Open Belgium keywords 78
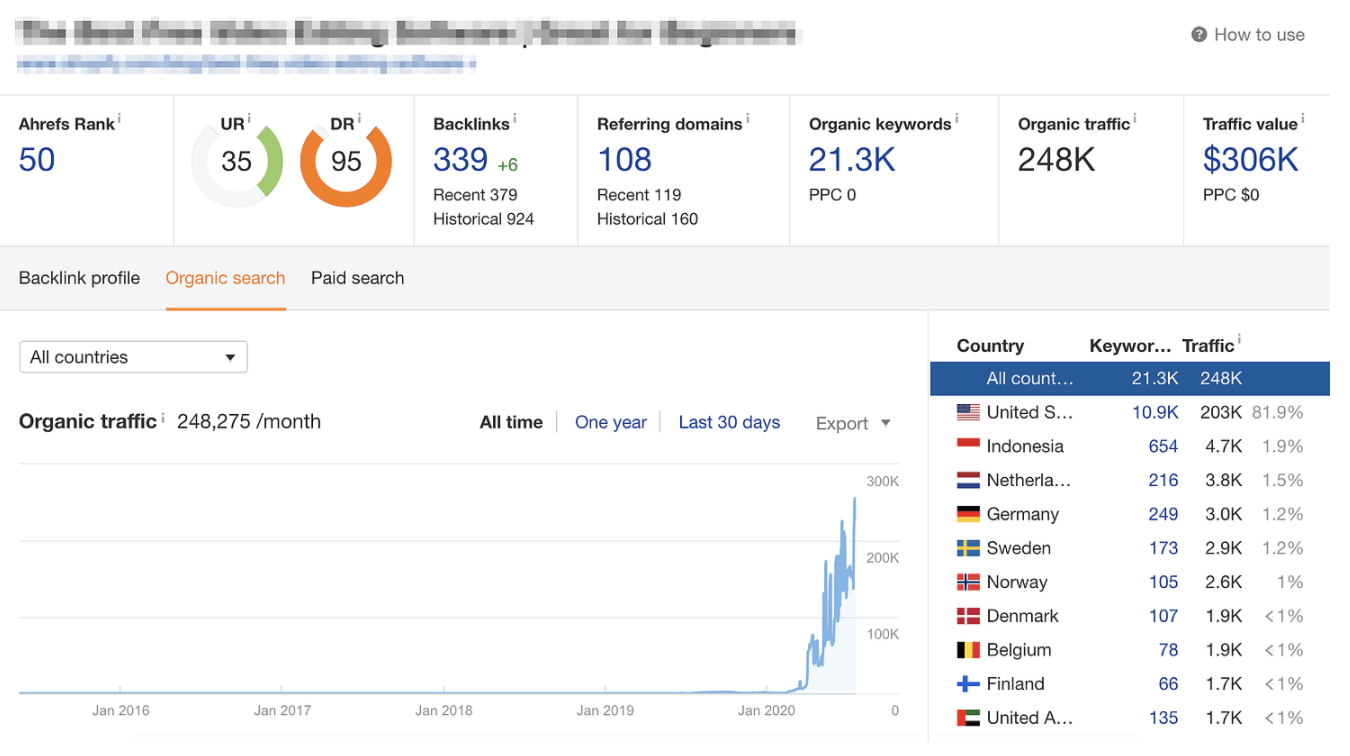This screenshot has width=1350, height=756. click(1168, 650)
